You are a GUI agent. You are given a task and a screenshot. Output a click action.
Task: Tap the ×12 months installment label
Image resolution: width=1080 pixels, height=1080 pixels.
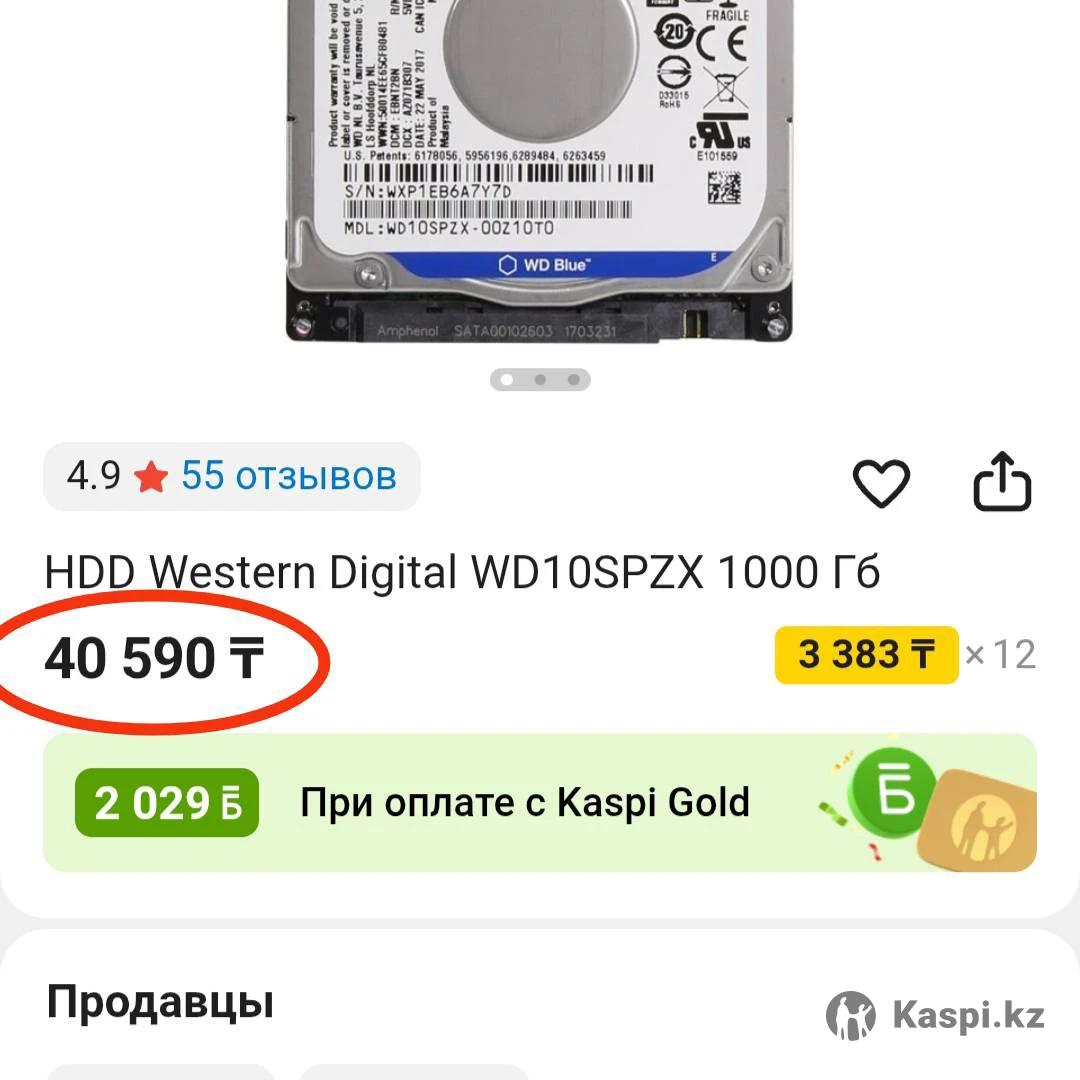point(1000,655)
